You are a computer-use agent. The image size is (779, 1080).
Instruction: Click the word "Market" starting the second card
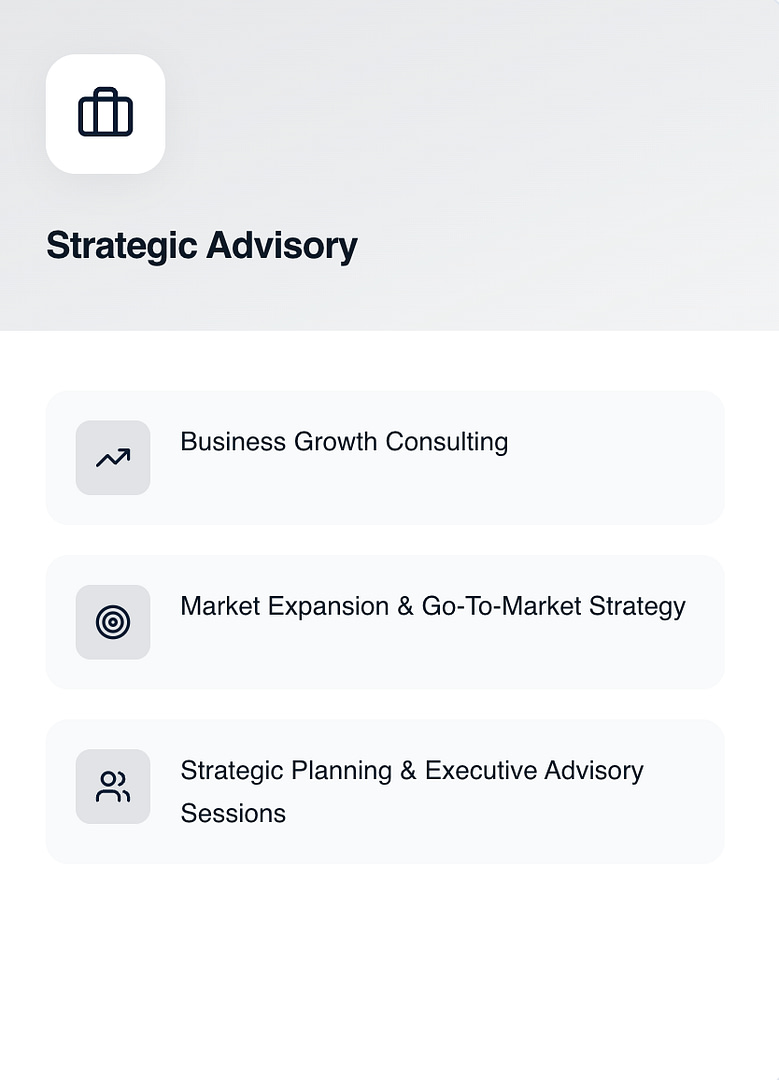point(221,606)
